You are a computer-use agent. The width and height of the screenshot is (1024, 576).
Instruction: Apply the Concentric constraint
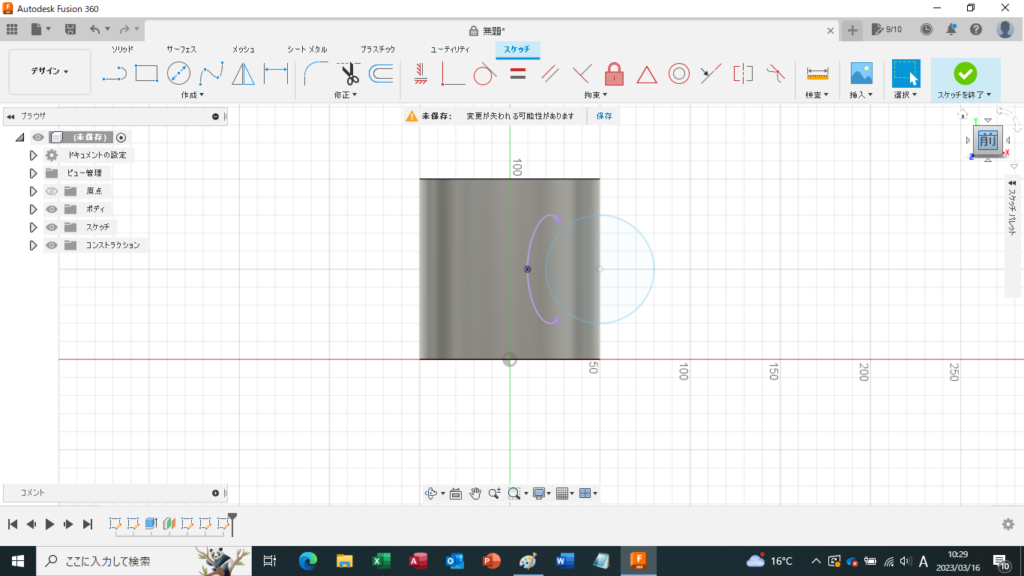679,74
